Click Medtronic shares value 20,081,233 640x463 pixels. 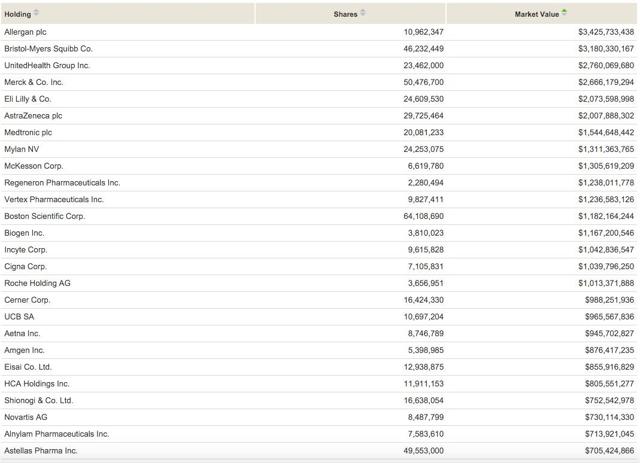(423, 132)
